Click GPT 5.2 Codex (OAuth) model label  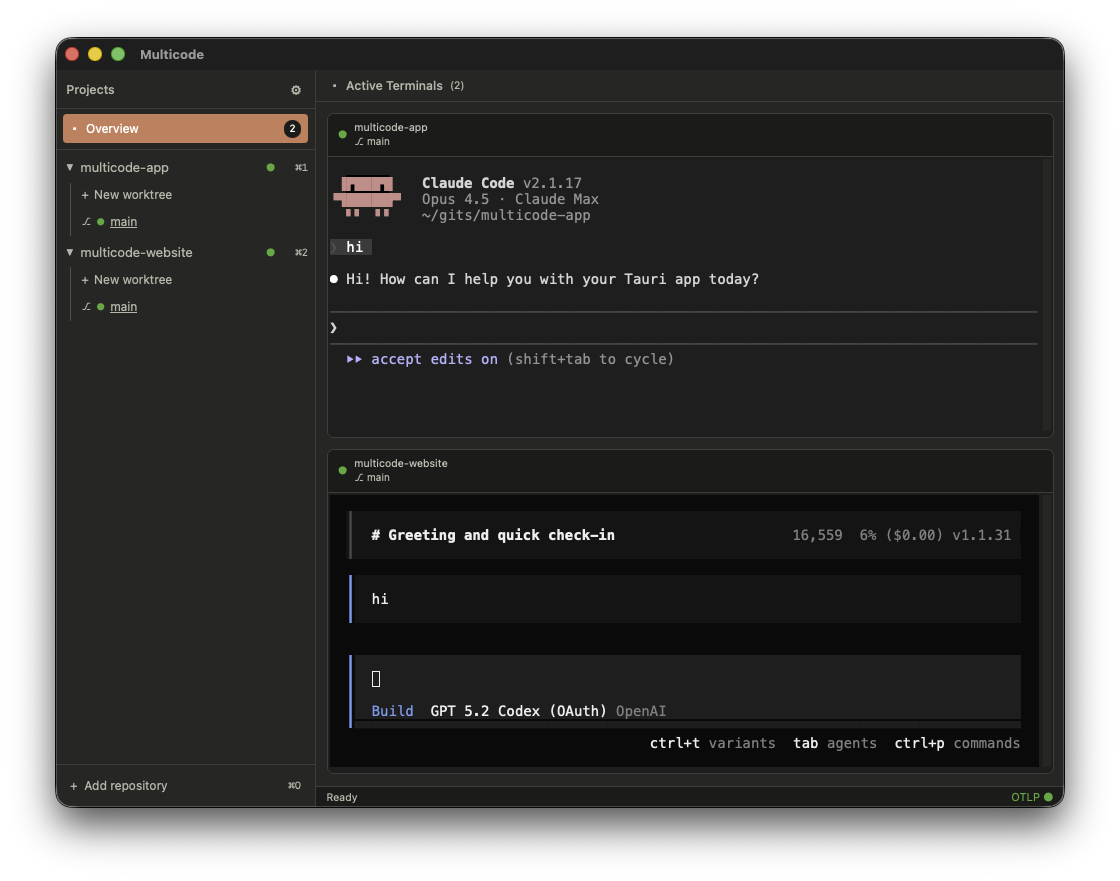coord(518,711)
